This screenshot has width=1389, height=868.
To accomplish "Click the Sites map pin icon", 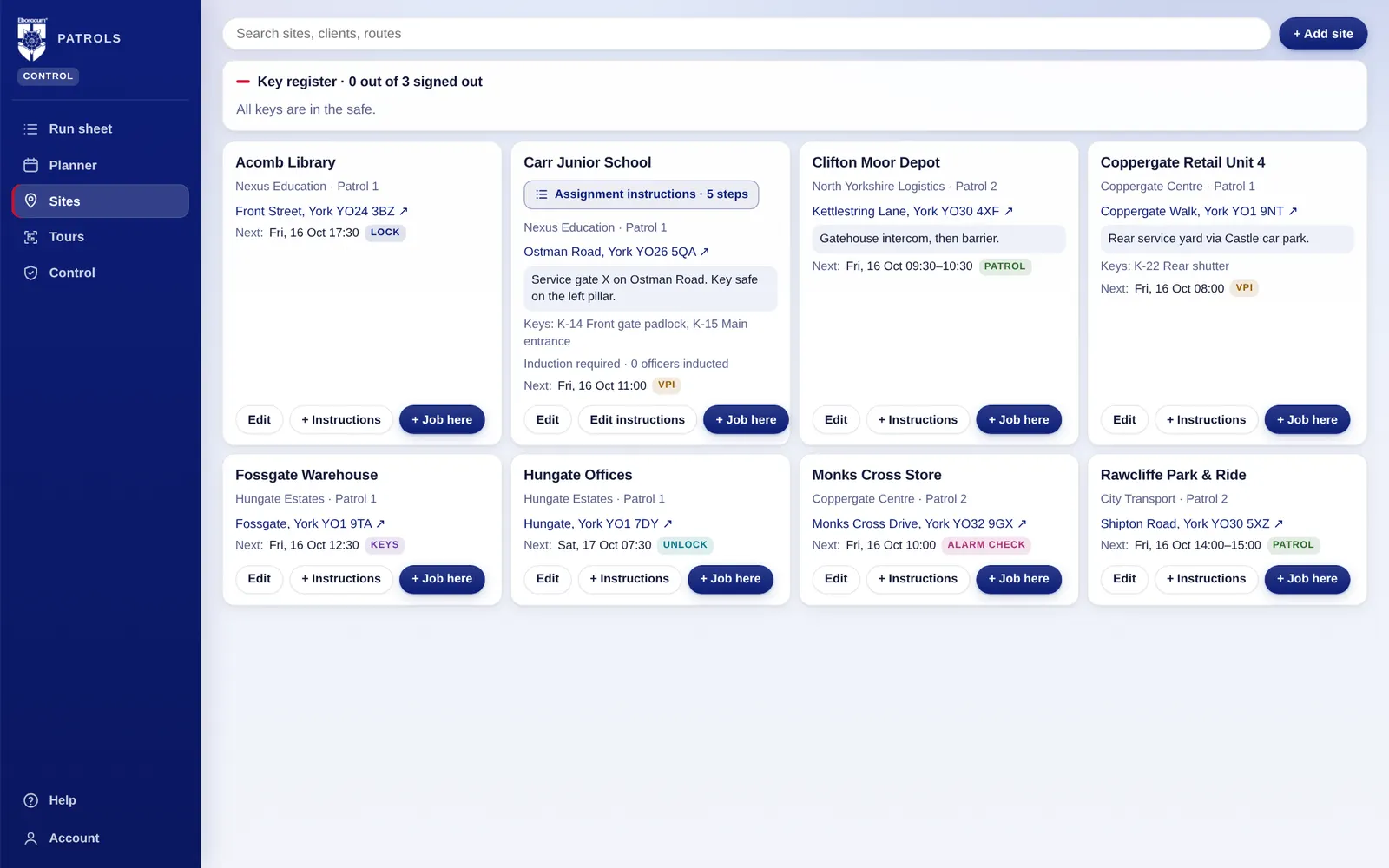I will pos(30,201).
